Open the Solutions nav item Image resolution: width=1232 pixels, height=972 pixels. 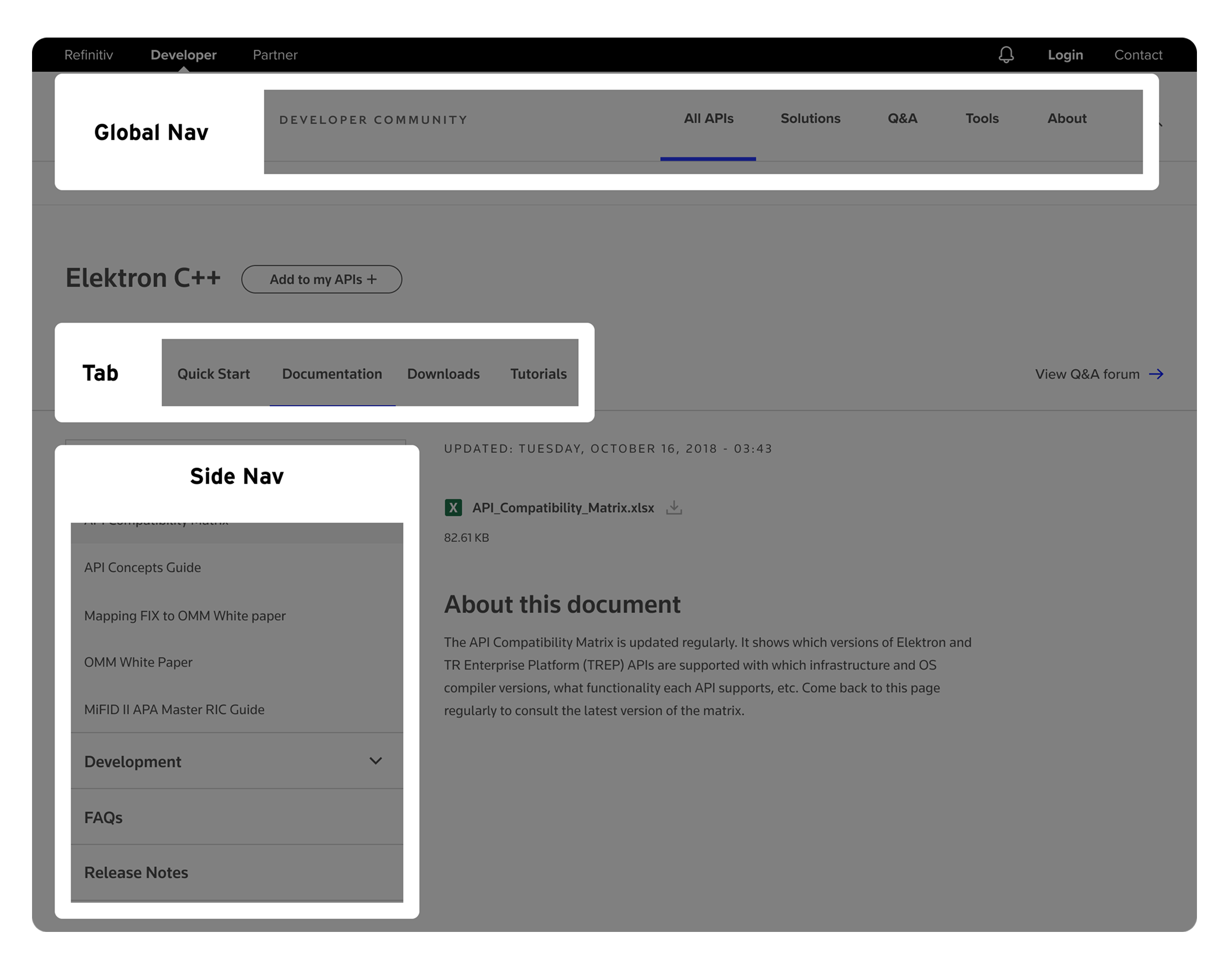coord(810,118)
